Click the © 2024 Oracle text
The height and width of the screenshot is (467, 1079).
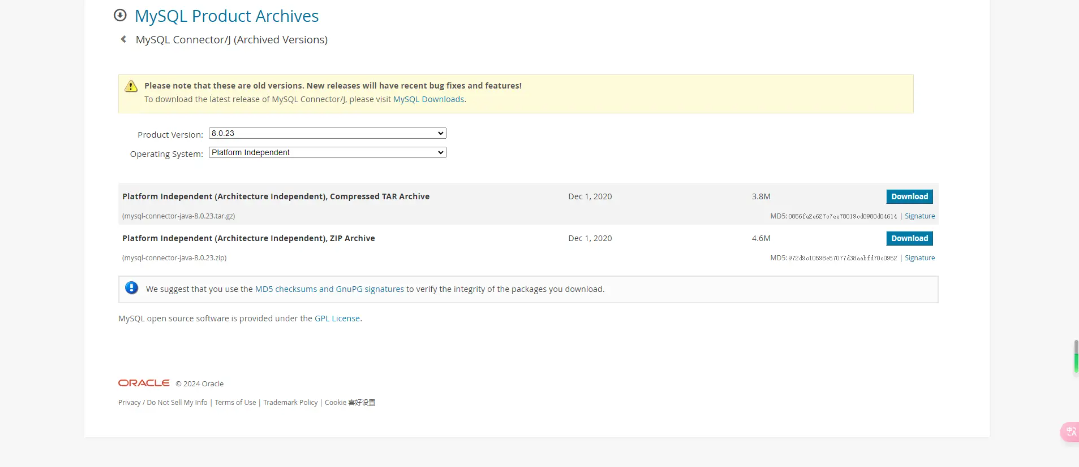click(x=200, y=384)
